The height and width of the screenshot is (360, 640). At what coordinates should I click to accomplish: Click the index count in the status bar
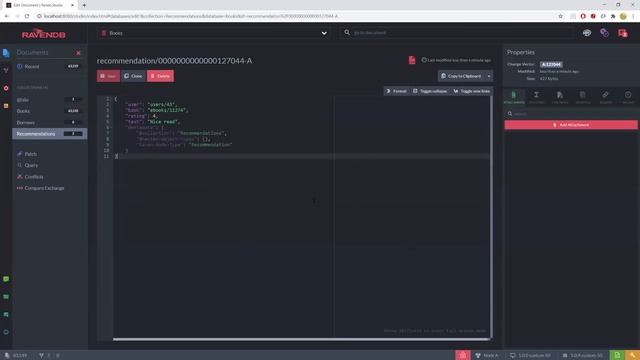pos(45,356)
